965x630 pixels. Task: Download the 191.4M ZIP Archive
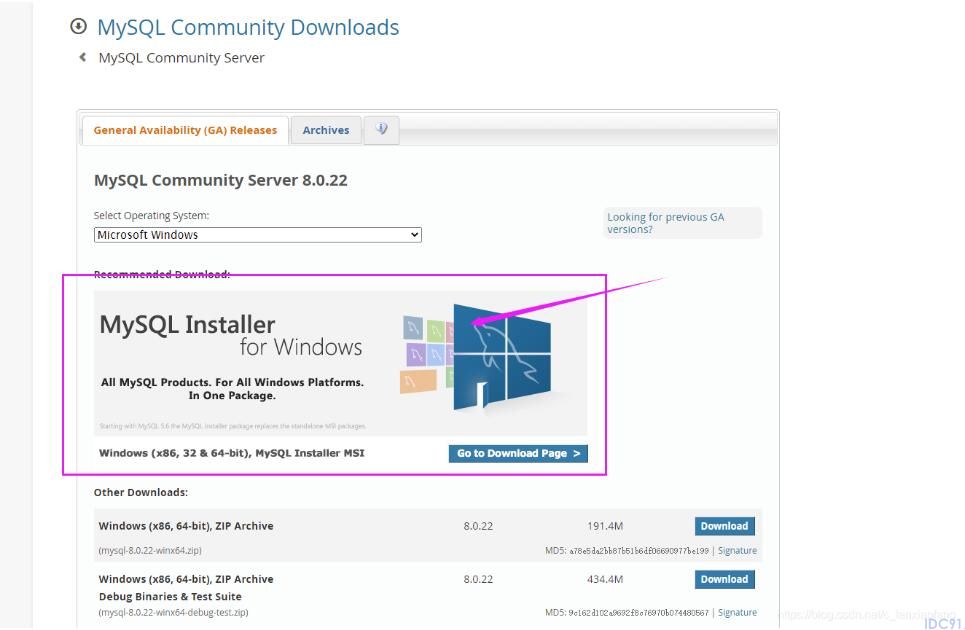(724, 526)
